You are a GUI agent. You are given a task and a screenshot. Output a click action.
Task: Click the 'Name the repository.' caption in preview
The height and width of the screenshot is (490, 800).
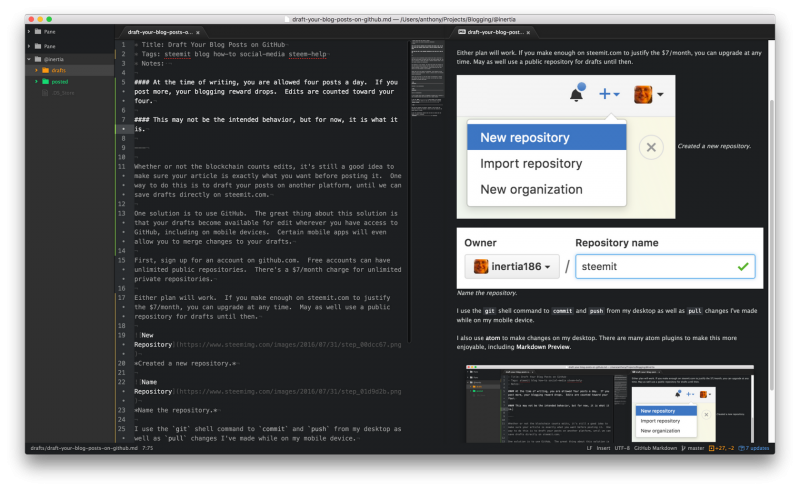coord(487,293)
